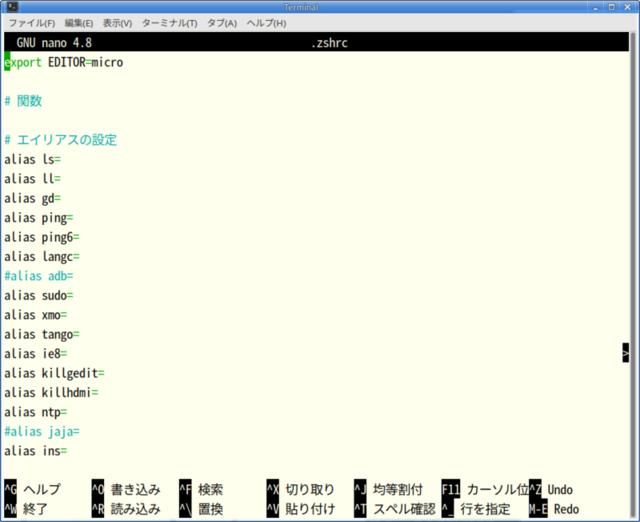Open the 表示(V) menu

(x=117, y=23)
